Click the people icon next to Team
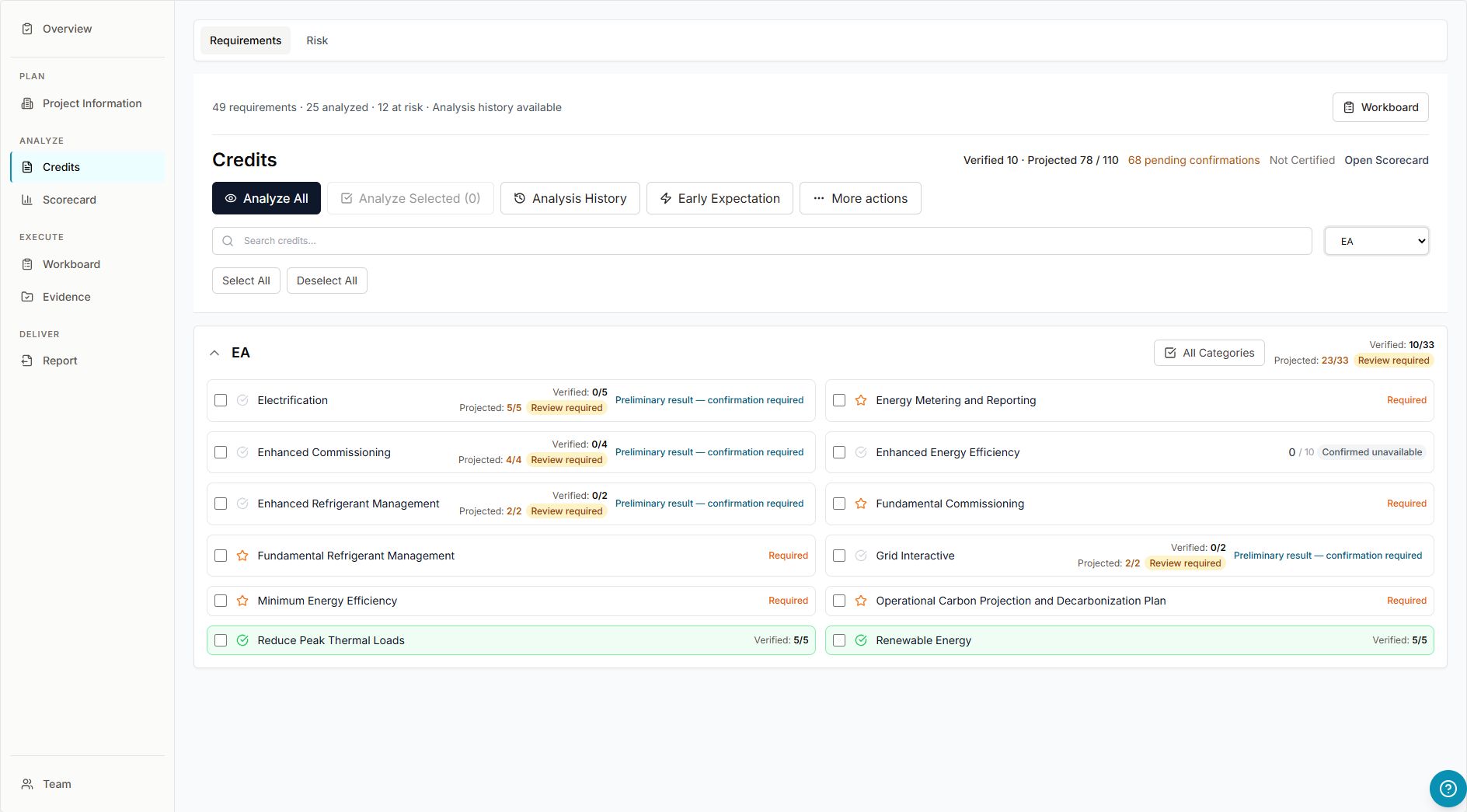The width and height of the screenshot is (1467, 812). click(27, 784)
